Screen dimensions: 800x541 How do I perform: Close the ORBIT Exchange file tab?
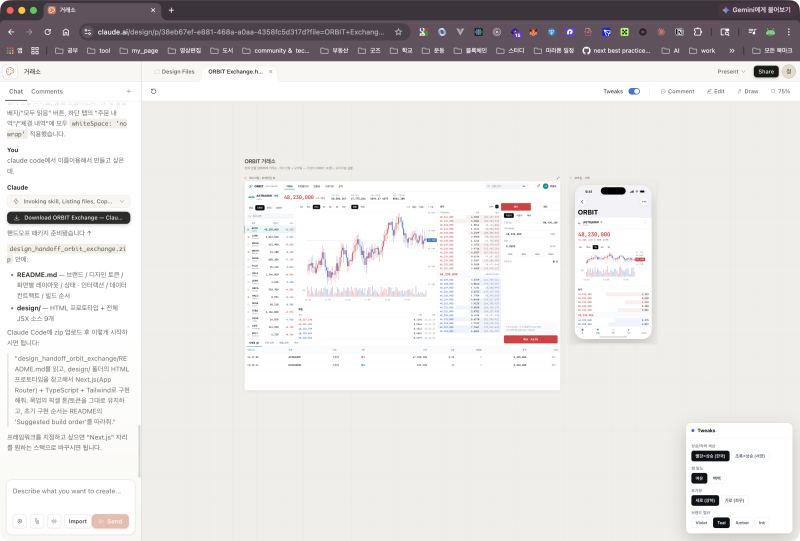point(270,71)
